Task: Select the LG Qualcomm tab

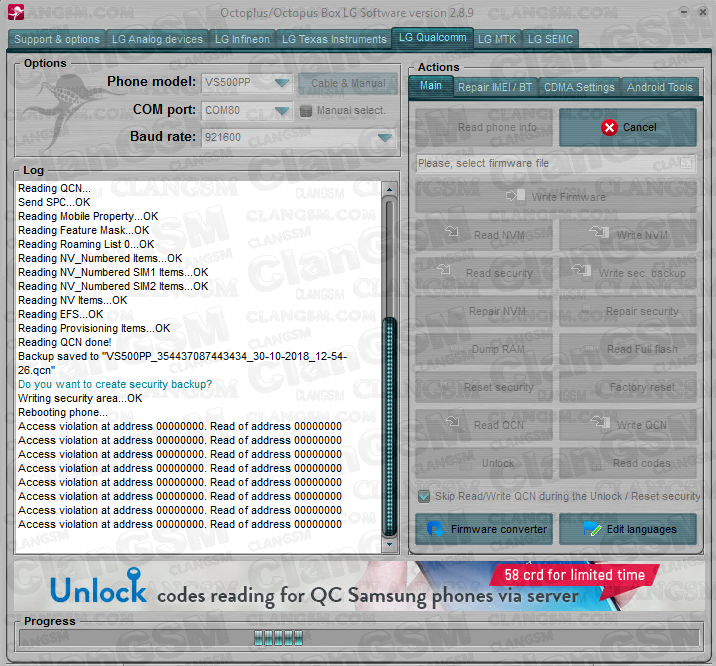Action: 432,37
